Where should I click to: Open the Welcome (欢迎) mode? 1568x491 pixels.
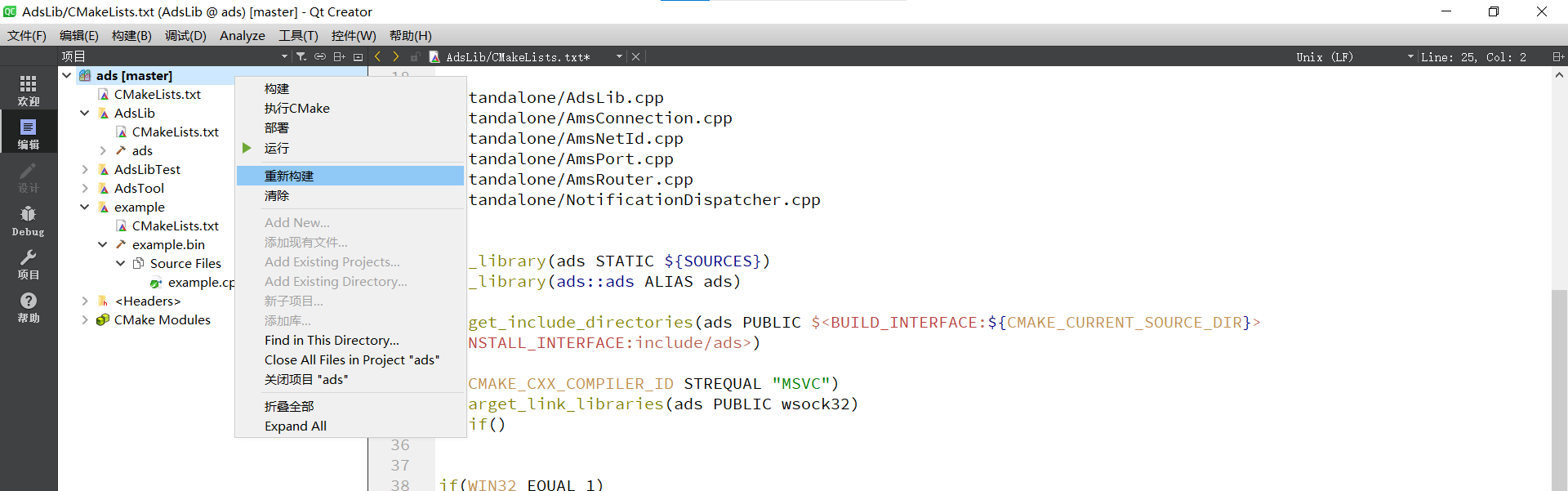(28, 90)
